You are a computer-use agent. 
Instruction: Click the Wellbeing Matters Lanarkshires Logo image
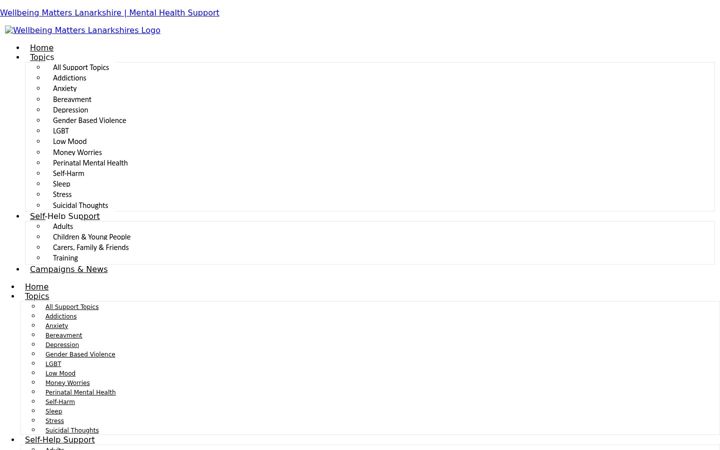click(x=83, y=30)
